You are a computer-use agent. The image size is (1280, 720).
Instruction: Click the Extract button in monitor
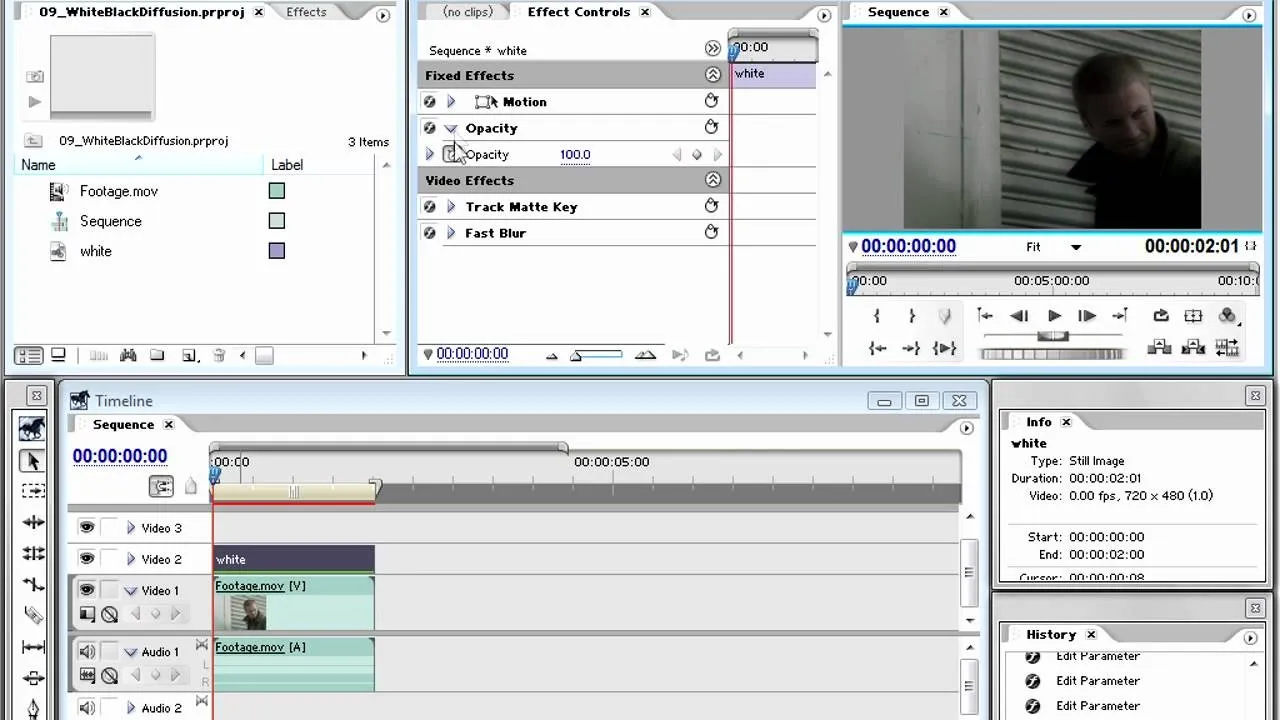click(x=1194, y=348)
